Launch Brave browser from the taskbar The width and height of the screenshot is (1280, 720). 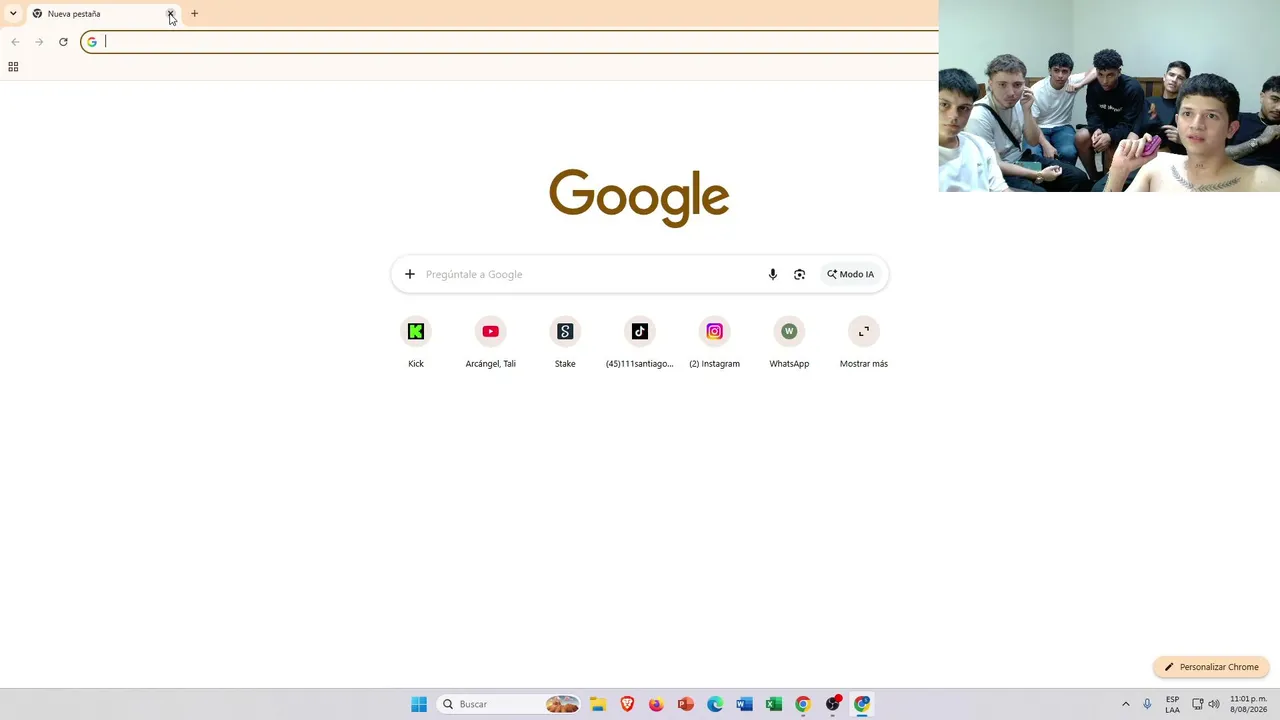(627, 704)
